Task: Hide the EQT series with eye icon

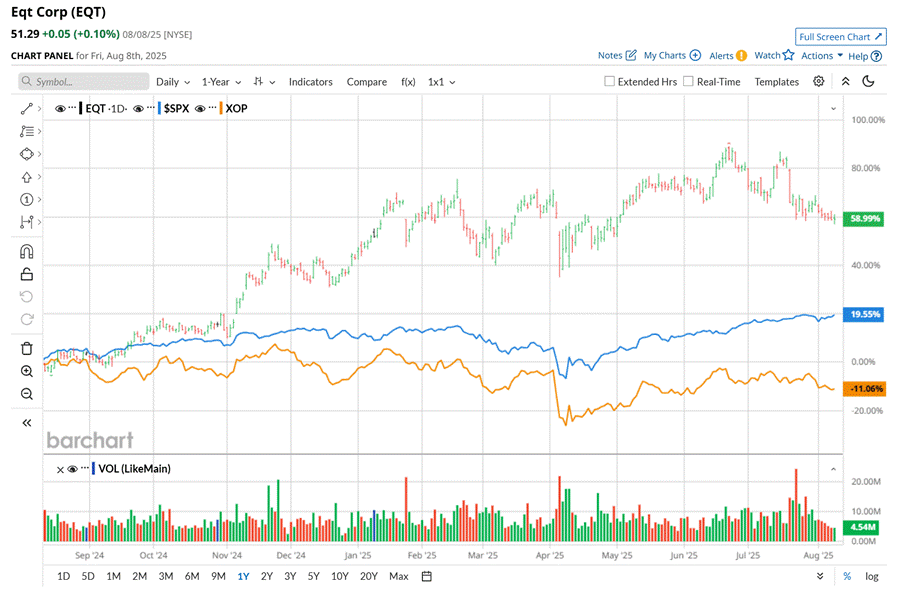Action: (60, 108)
